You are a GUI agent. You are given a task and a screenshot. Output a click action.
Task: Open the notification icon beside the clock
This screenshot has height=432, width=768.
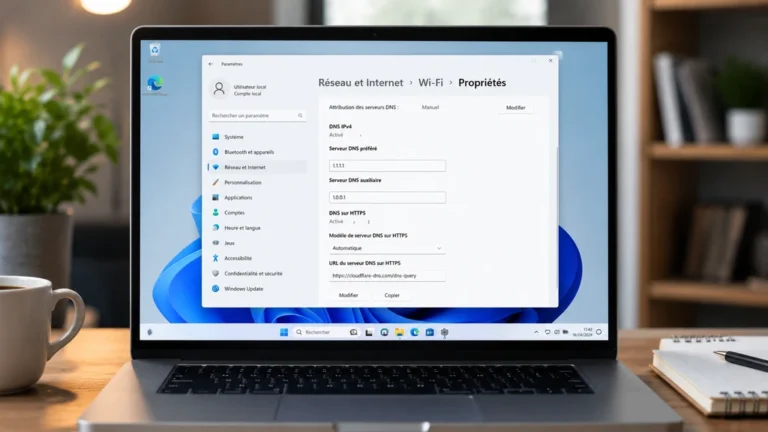pyautogui.click(x=599, y=332)
